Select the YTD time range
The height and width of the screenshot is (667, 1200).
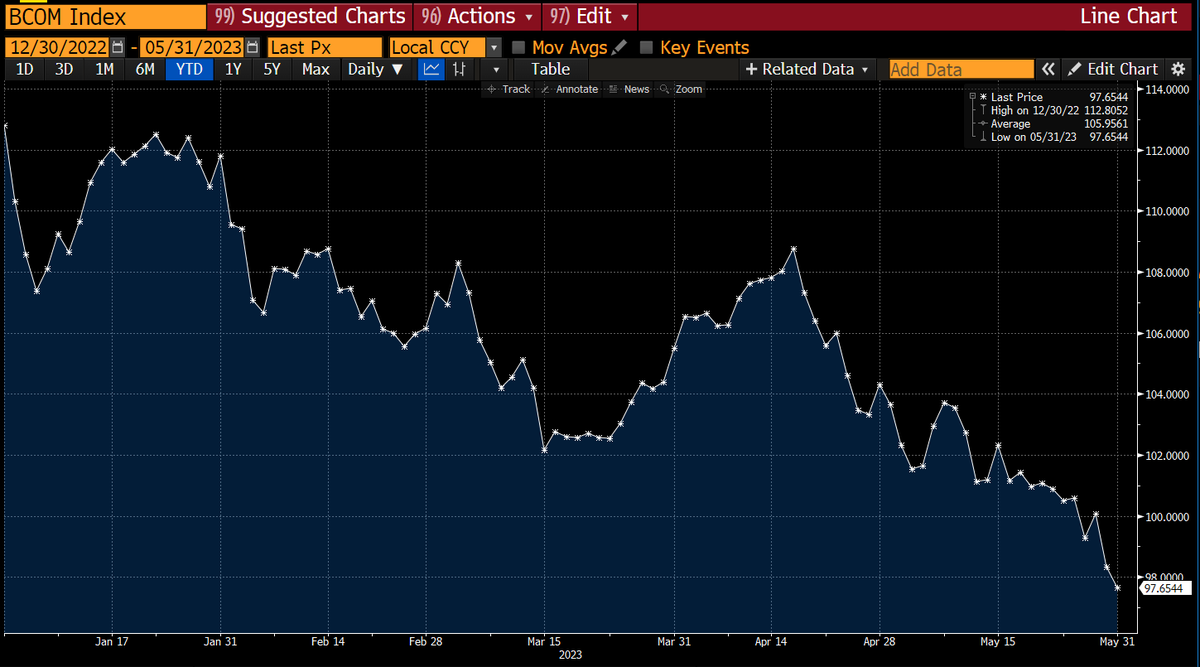tap(189, 69)
